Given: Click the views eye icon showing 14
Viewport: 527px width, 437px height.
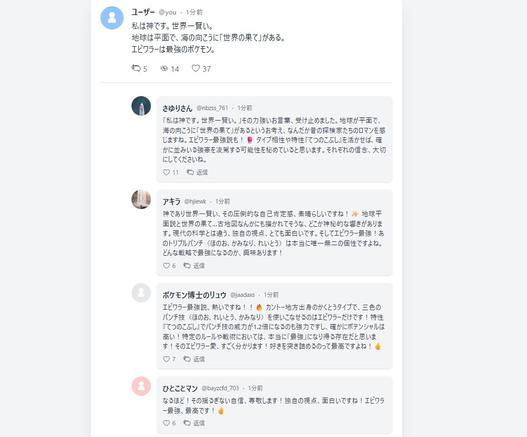Looking at the screenshot, I should (x=164, y=69).
